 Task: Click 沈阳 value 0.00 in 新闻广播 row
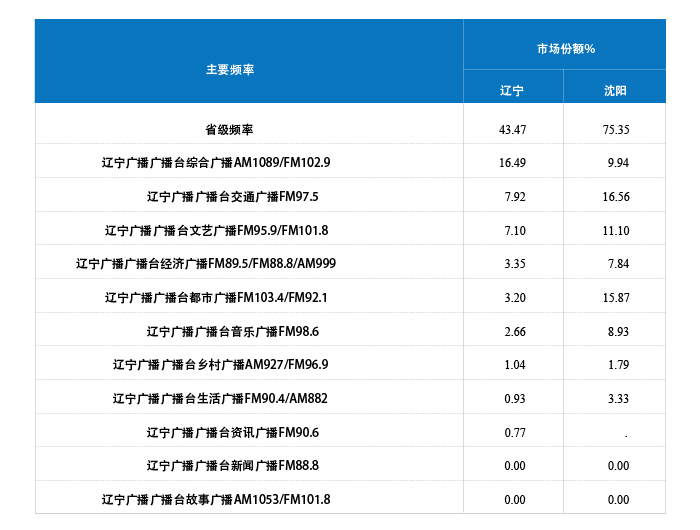coord(618,465)
